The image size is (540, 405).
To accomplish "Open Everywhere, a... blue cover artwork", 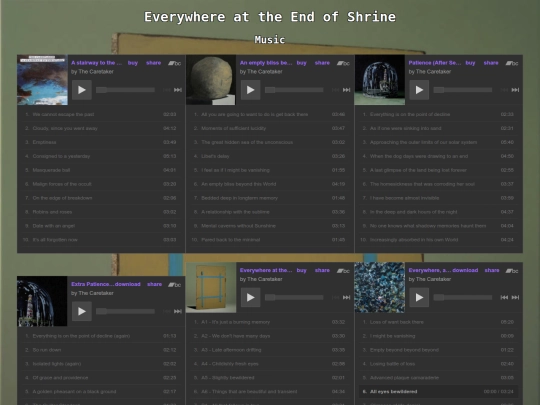I will click(380, 288).
